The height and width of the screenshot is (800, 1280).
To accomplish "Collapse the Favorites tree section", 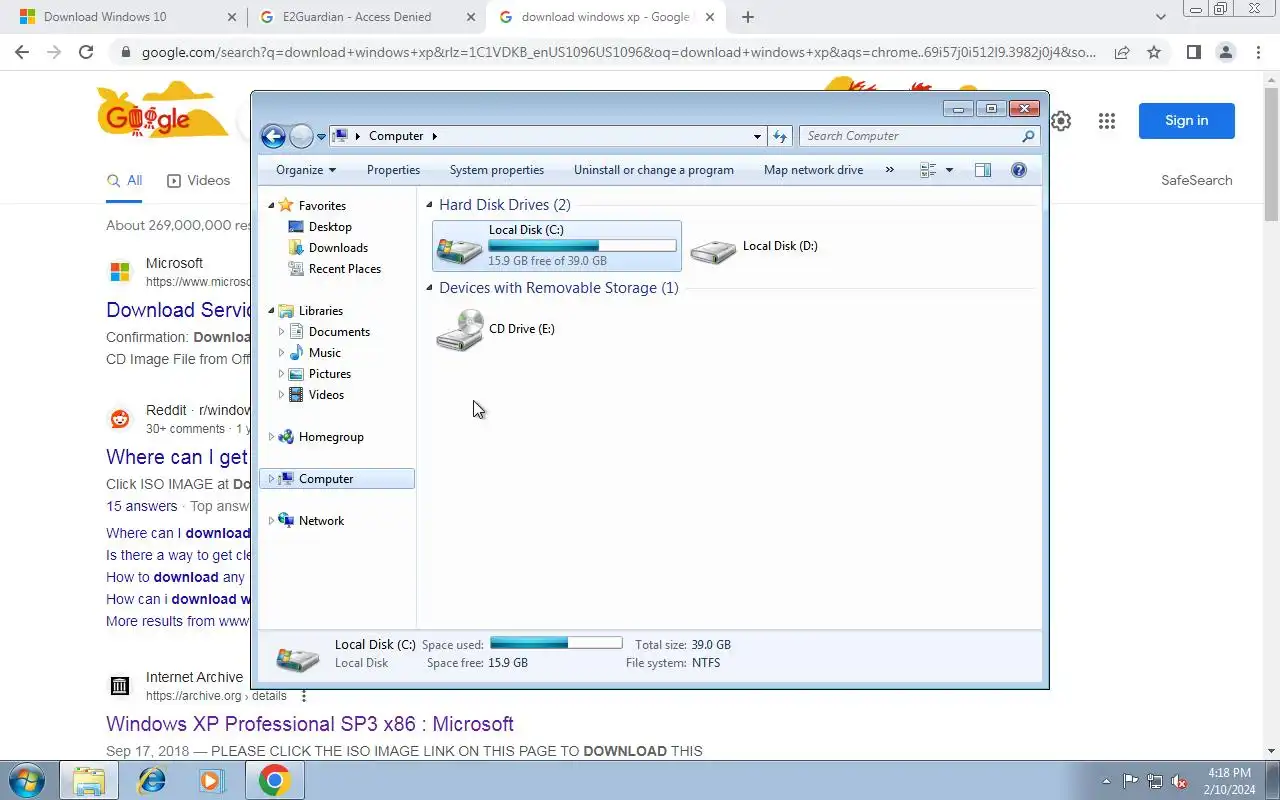I will [x=271, y=206].
